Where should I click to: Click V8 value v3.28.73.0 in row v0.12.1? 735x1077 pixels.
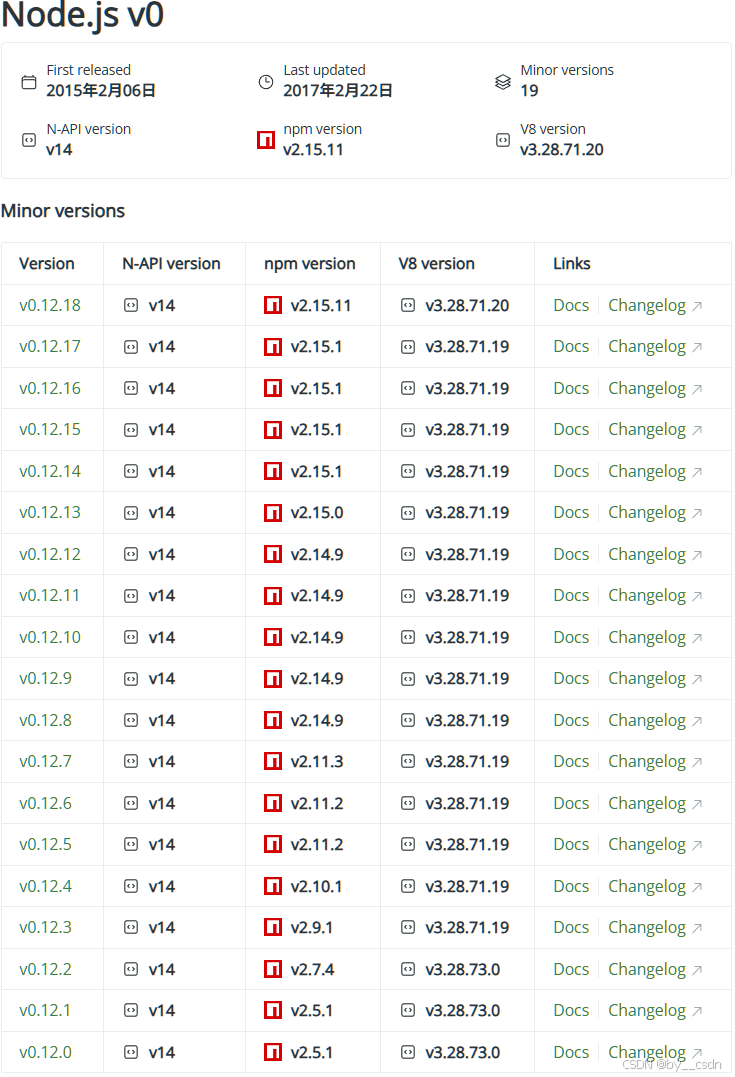(x=462, y=1011)
